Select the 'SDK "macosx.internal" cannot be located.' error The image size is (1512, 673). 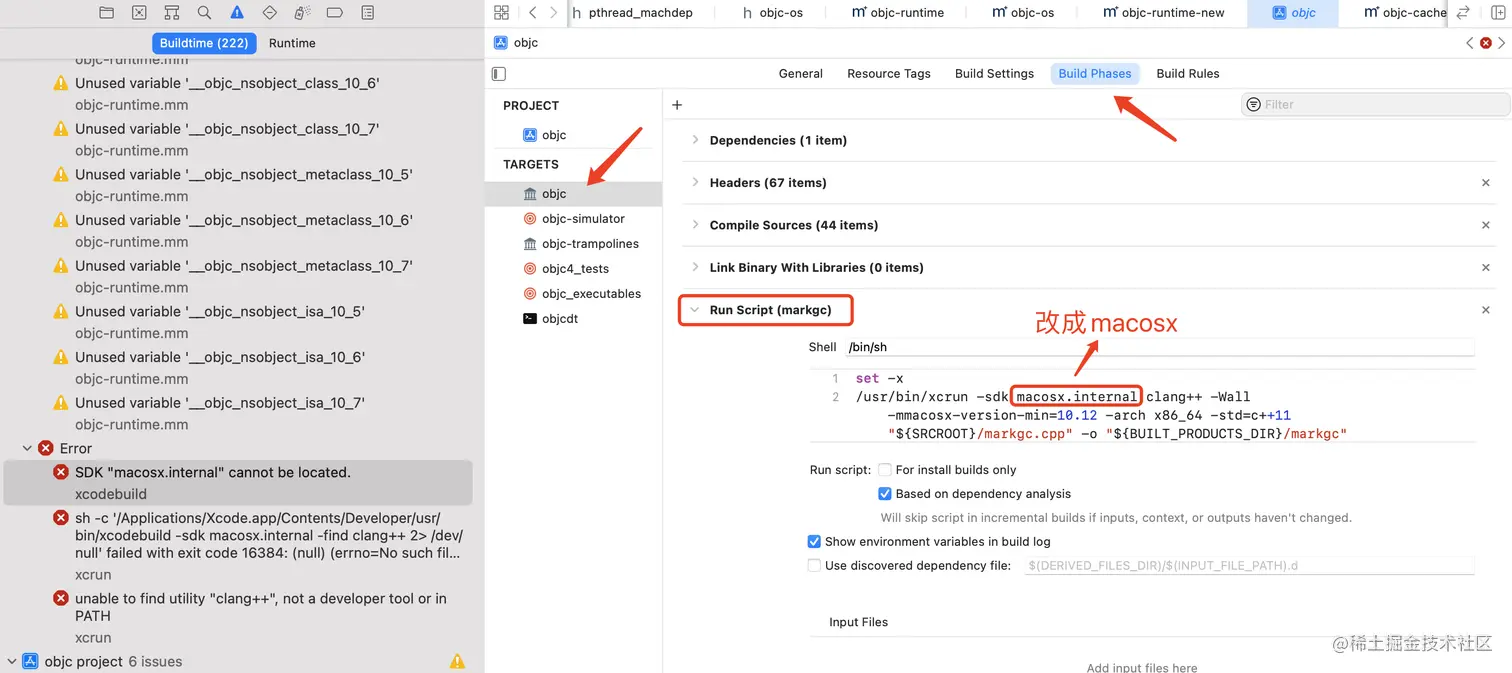click(238, 483)
